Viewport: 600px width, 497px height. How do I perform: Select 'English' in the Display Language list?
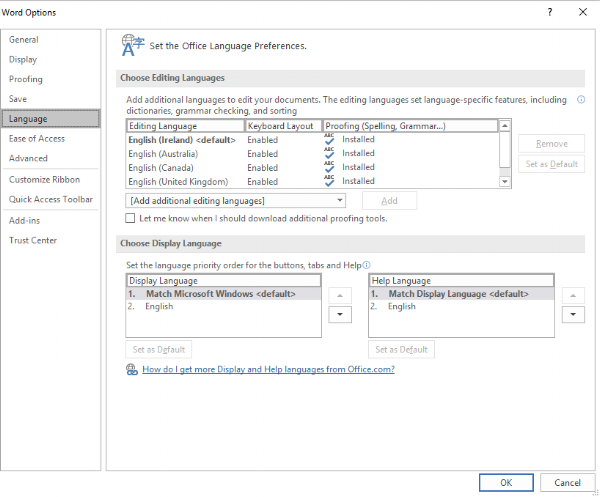(223, 306)
